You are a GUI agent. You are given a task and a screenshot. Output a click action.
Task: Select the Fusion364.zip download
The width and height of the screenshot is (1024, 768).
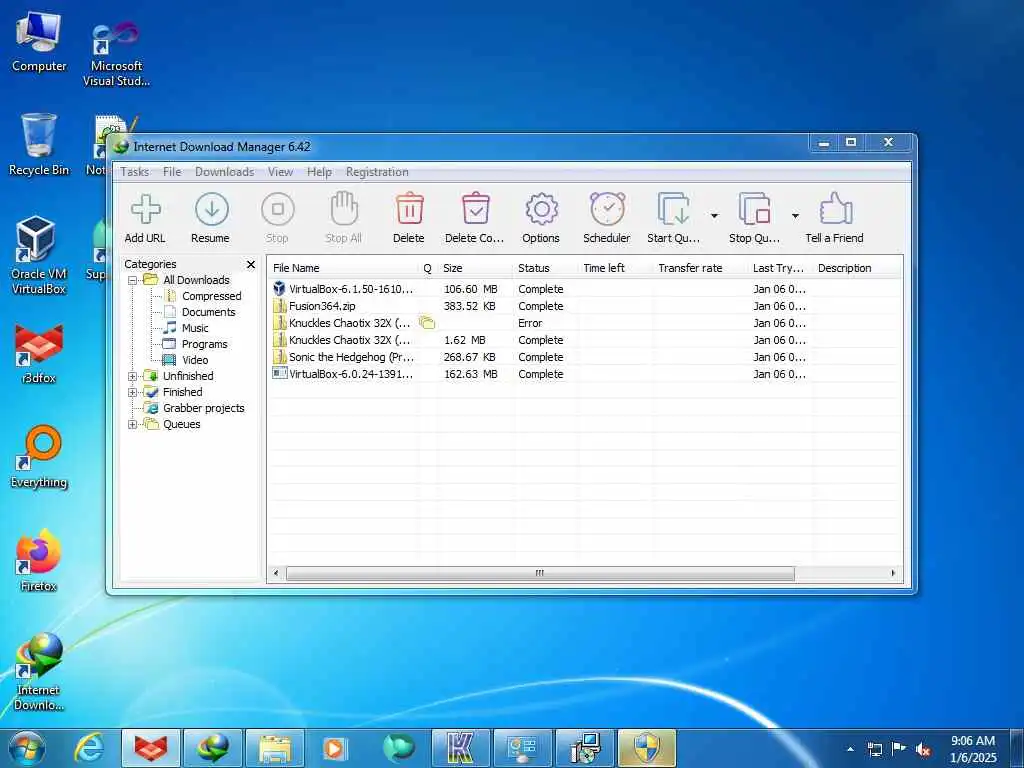point(584,306)
